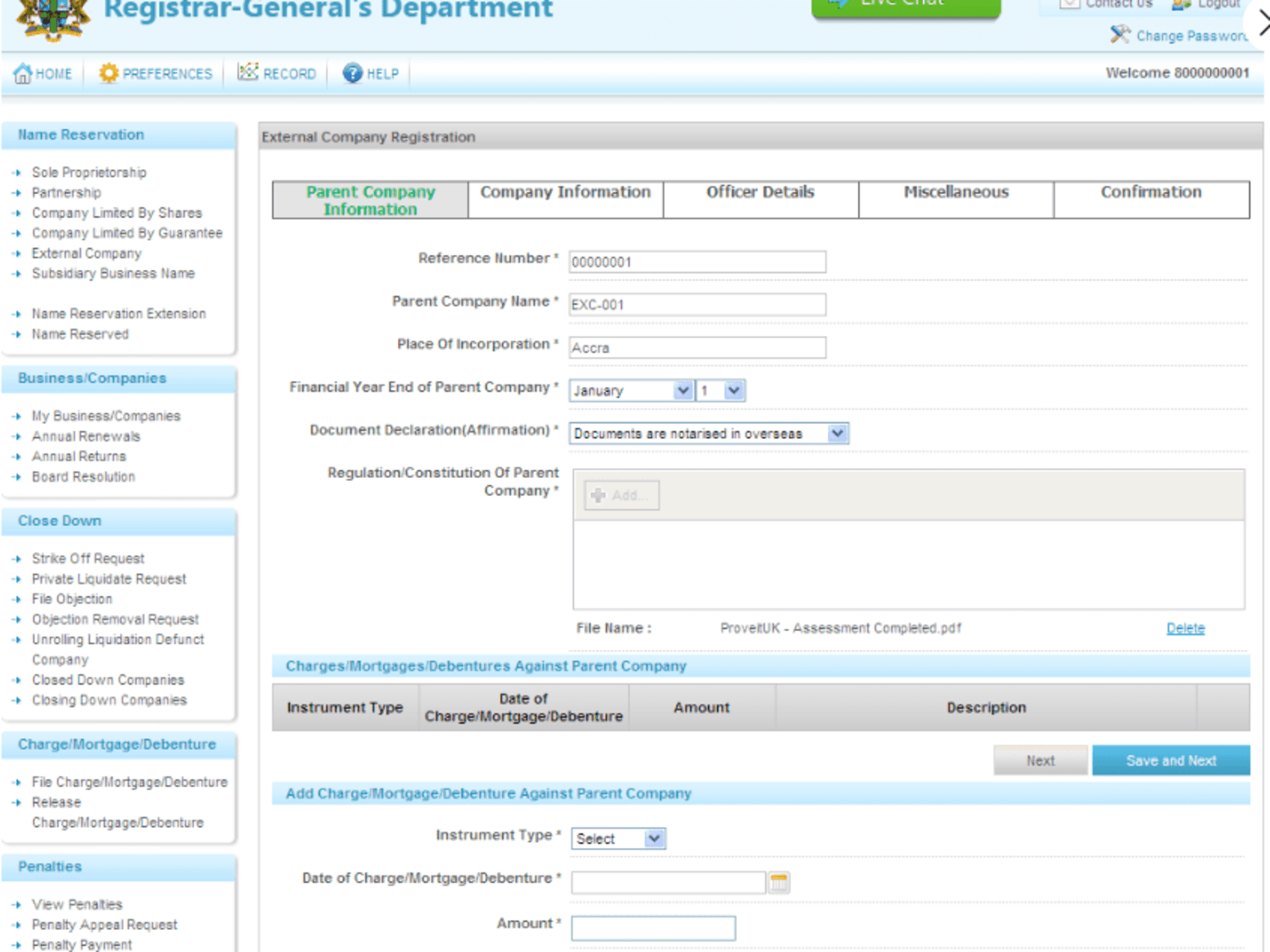Switch to the Officer Details tab

tap(760, 200)
